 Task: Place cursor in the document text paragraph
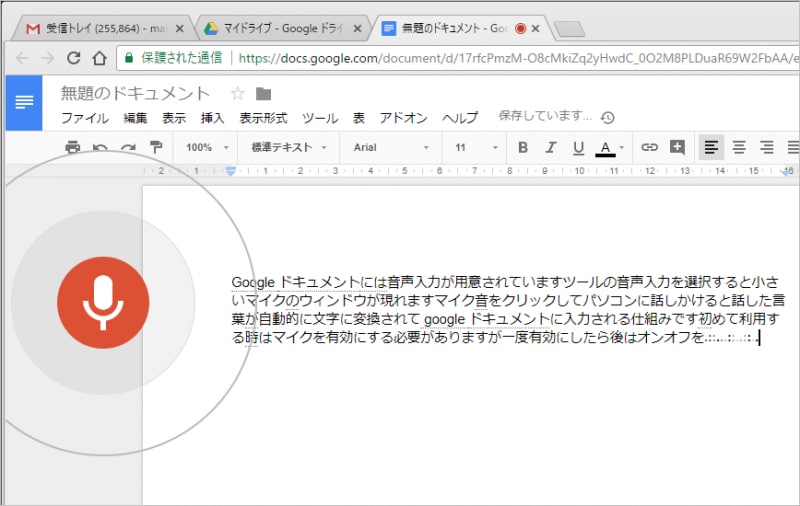pos(506,310)
